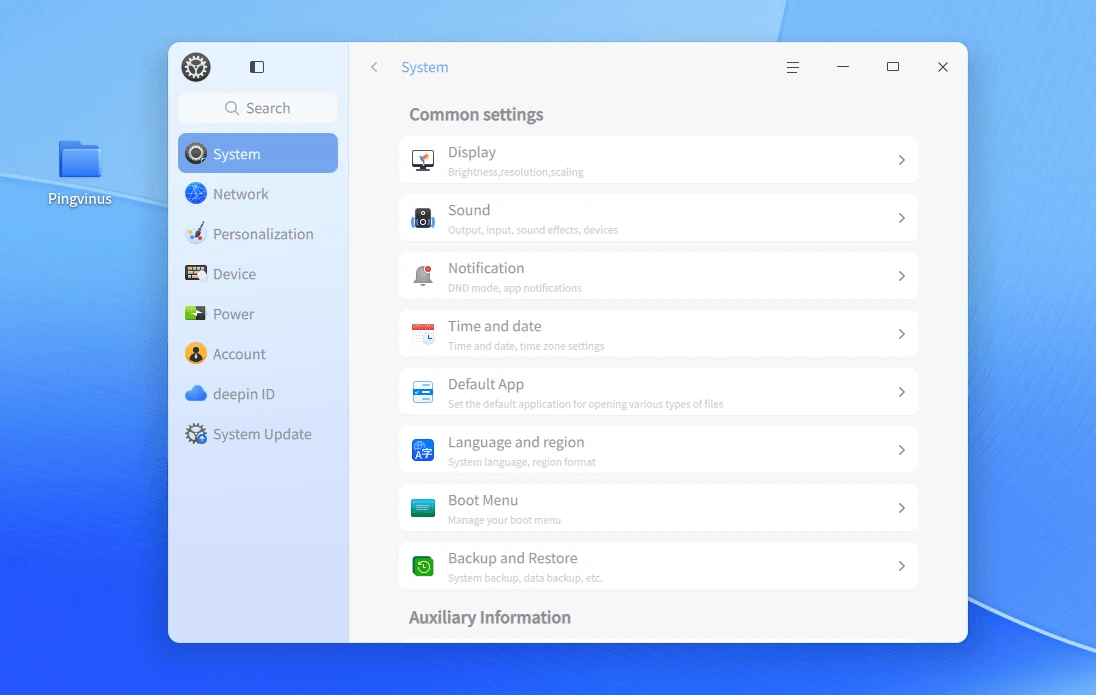Click the System sidebar icon

[x=196, y=153]
